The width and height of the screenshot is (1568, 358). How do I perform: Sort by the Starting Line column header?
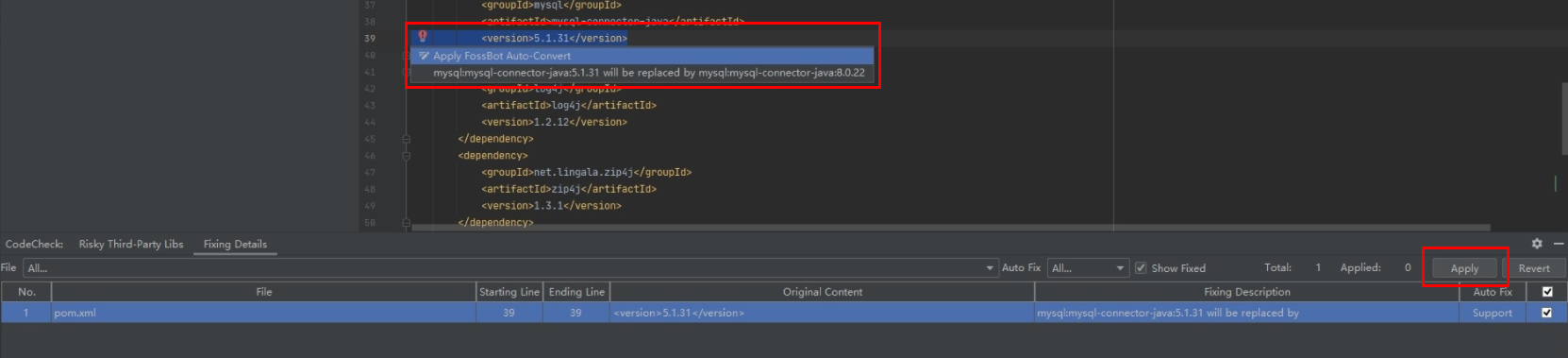point(509,292)
